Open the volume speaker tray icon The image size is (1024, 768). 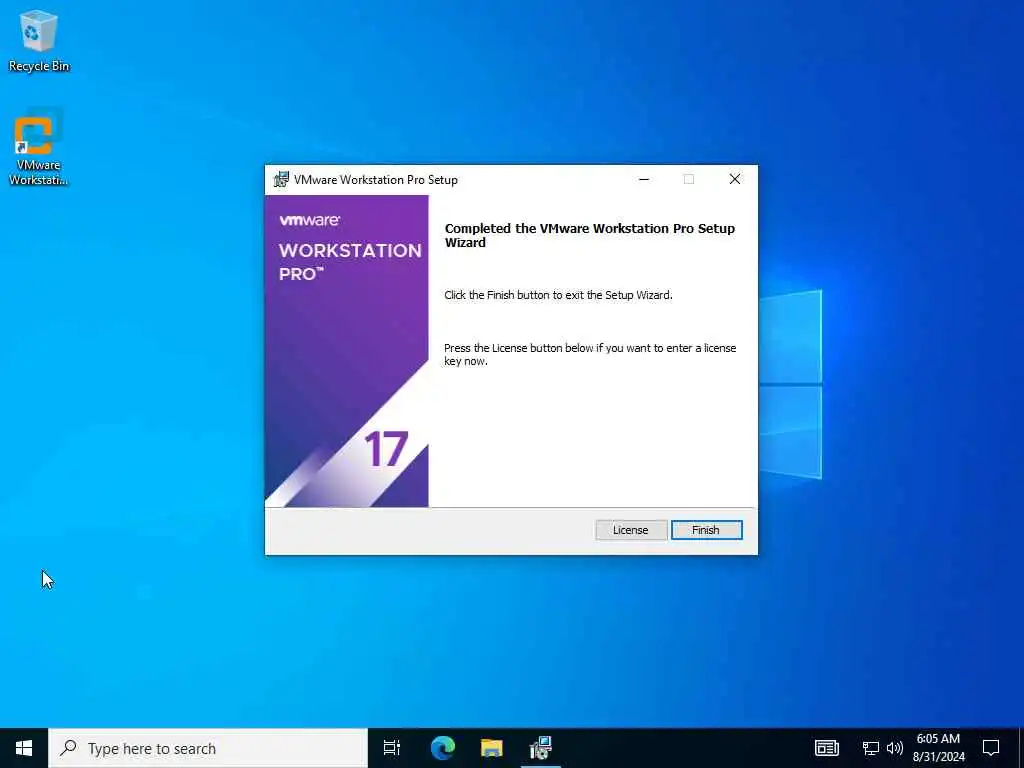tap(895, 748)
